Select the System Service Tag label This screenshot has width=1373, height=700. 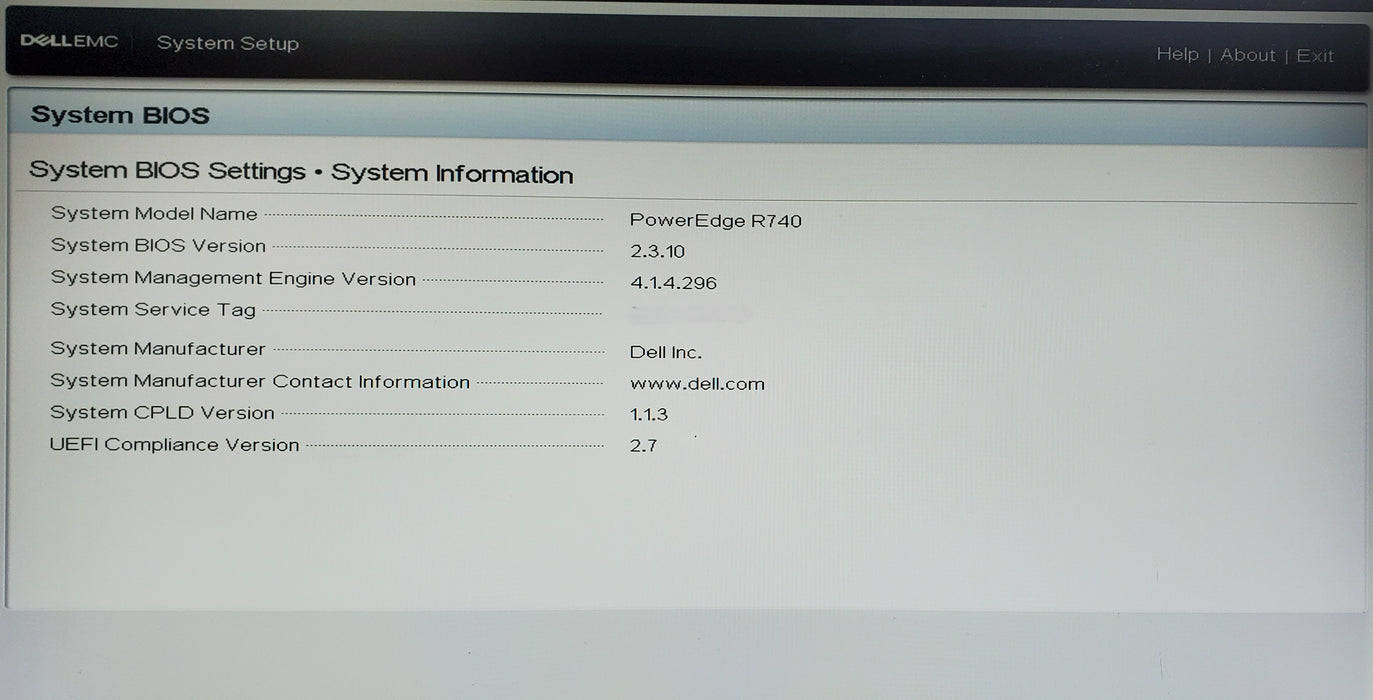[x=153, y=310]
